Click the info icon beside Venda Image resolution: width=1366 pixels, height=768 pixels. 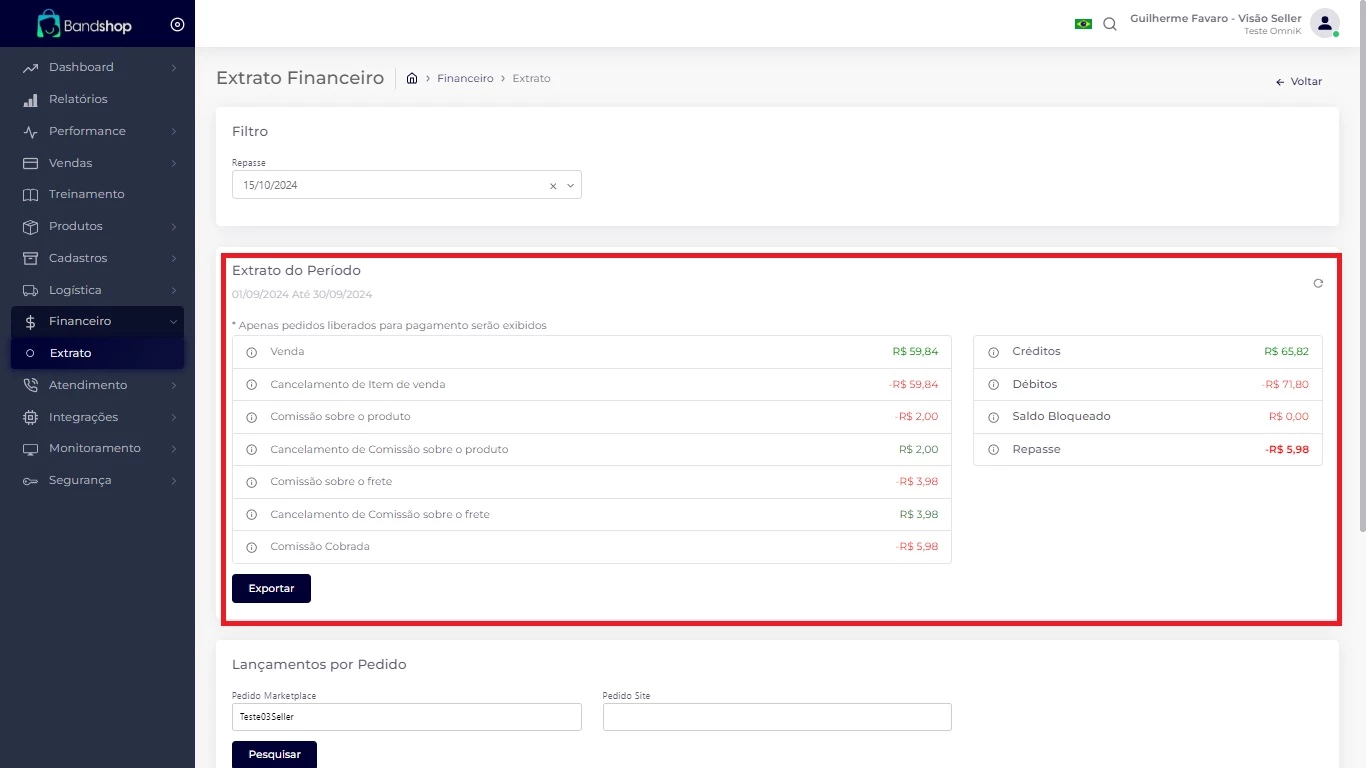[252, 352]
